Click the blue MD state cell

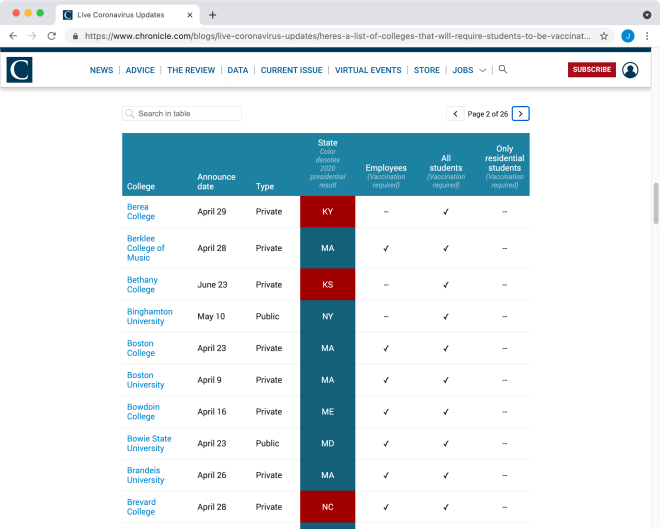tap(327, 444)
